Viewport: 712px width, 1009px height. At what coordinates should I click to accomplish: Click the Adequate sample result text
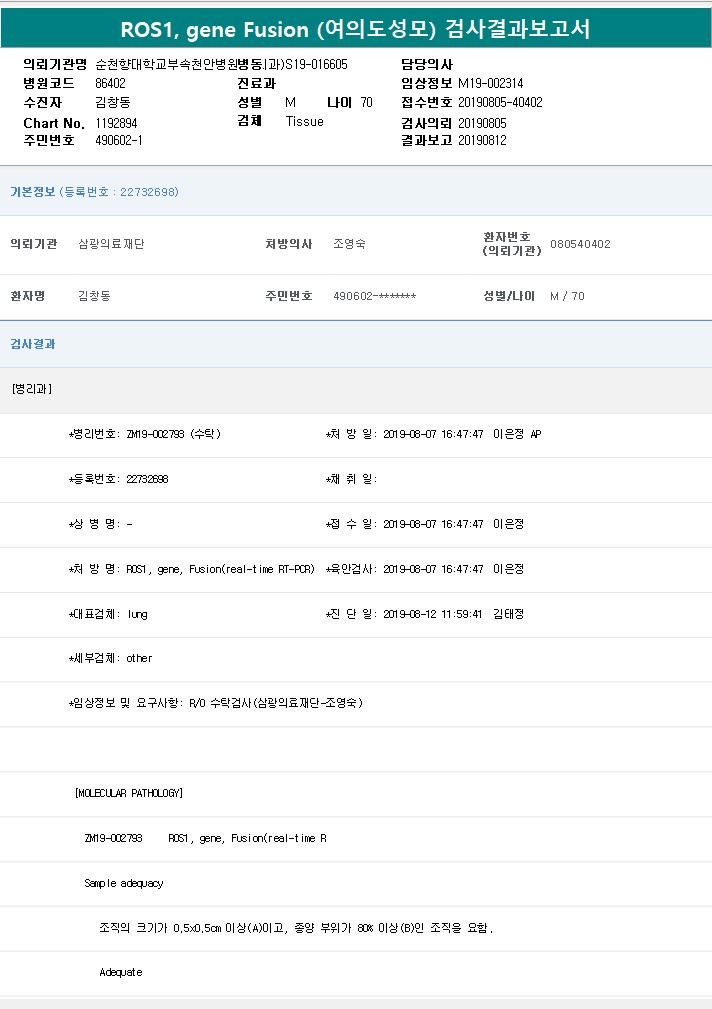coord(121,972)
